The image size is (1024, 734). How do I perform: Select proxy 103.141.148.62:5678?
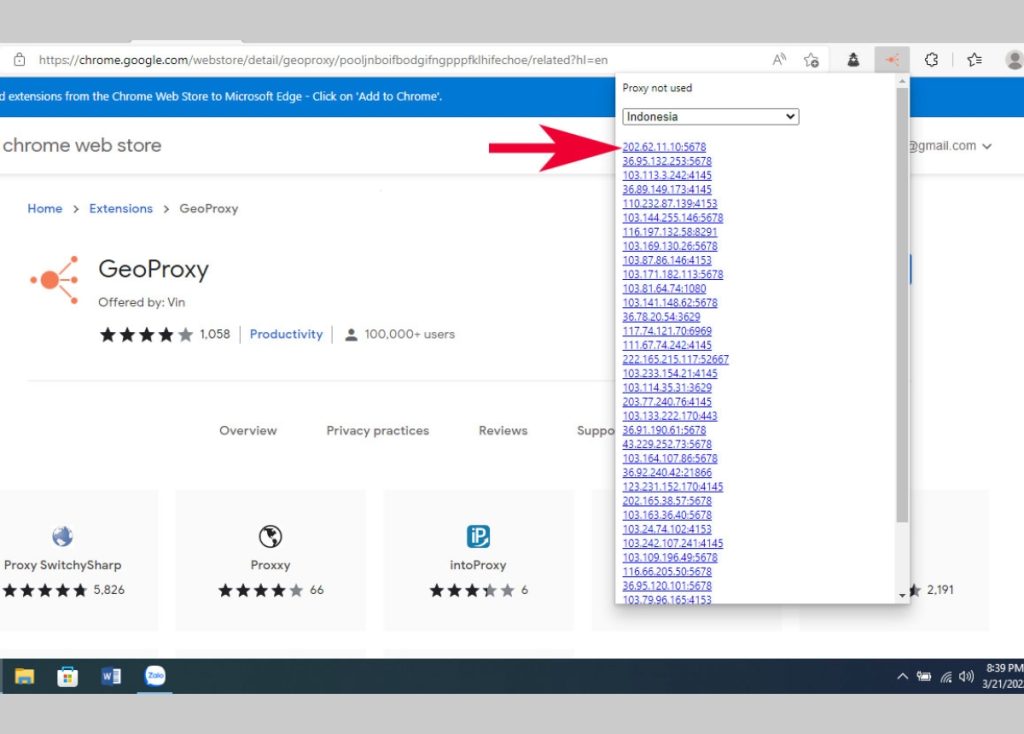click(x=670, y=302)
